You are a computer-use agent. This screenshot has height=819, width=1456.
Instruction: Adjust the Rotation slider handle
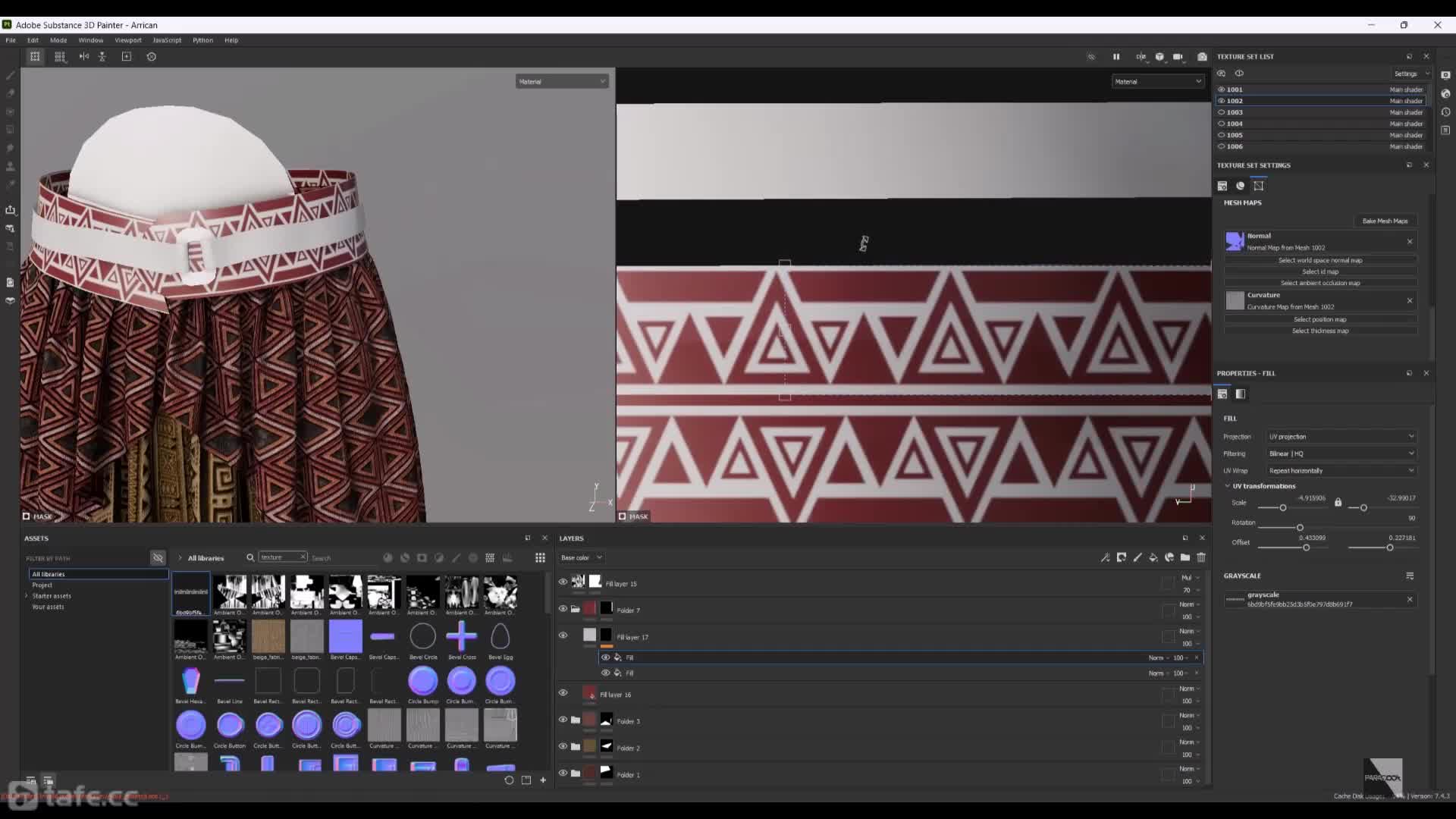coord(1300,527)
